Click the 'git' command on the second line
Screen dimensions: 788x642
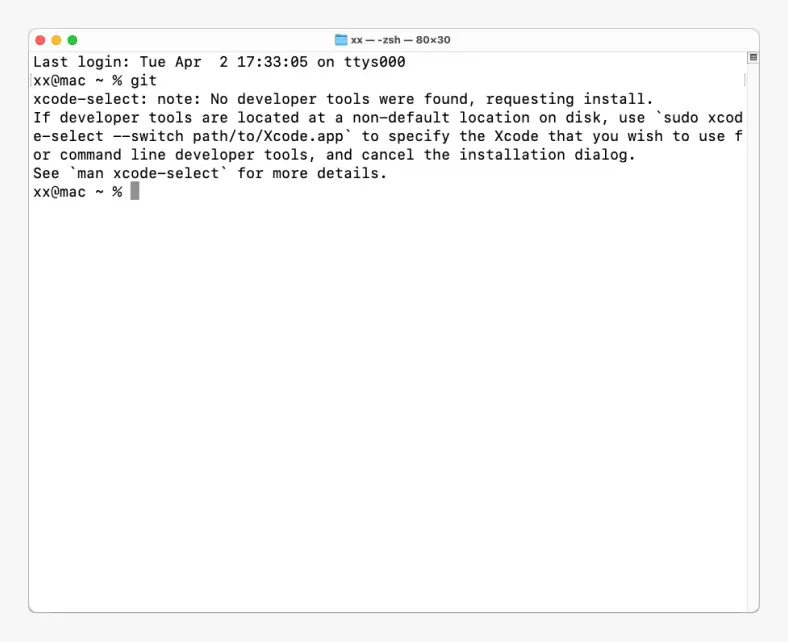pyautogui.click(x=144, y=80)
